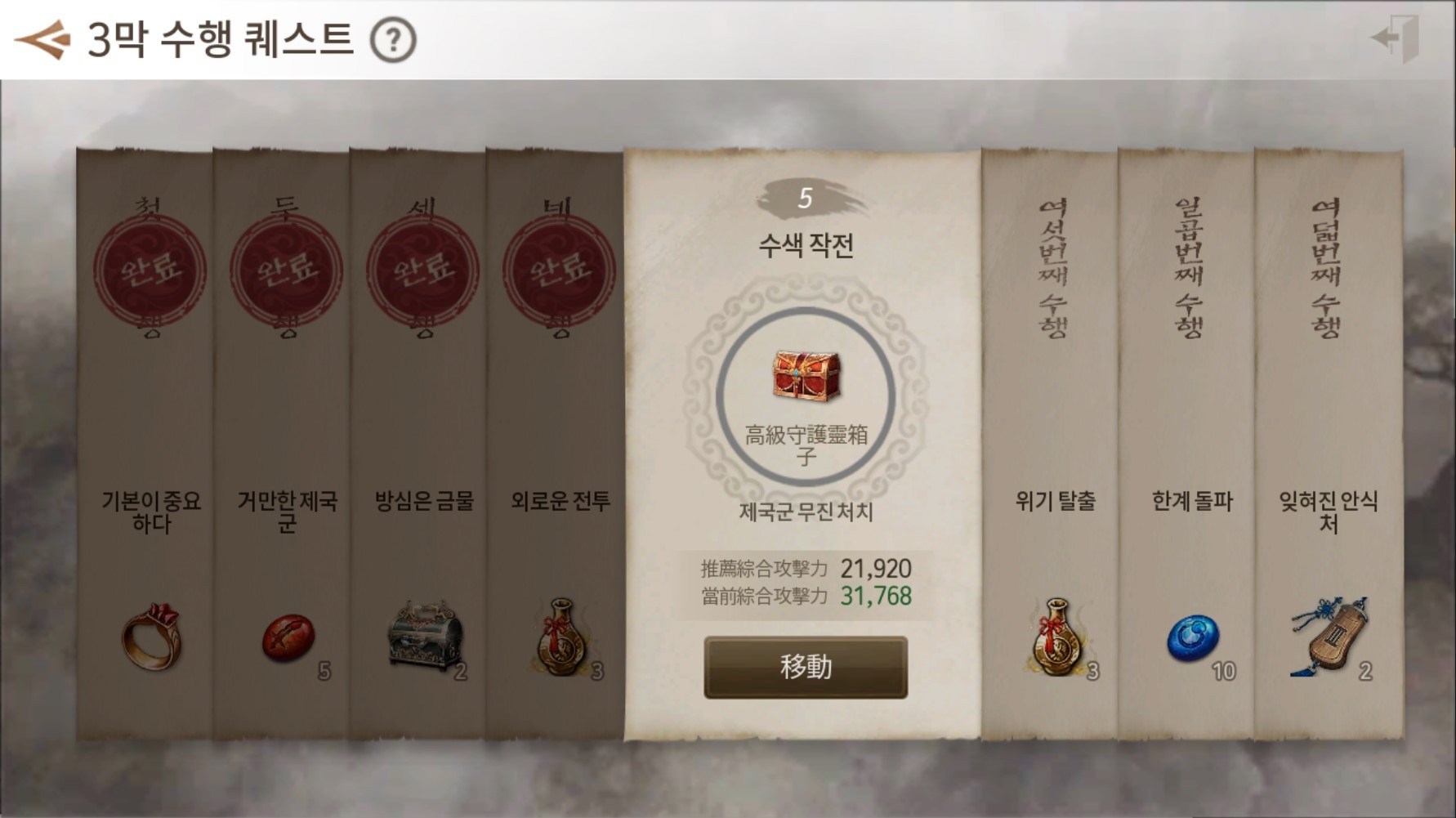Viewport: 1456px width, 818px height.
Task: Select the 잊혀진 안식처 quest panel
Action: coord(1329,445)
